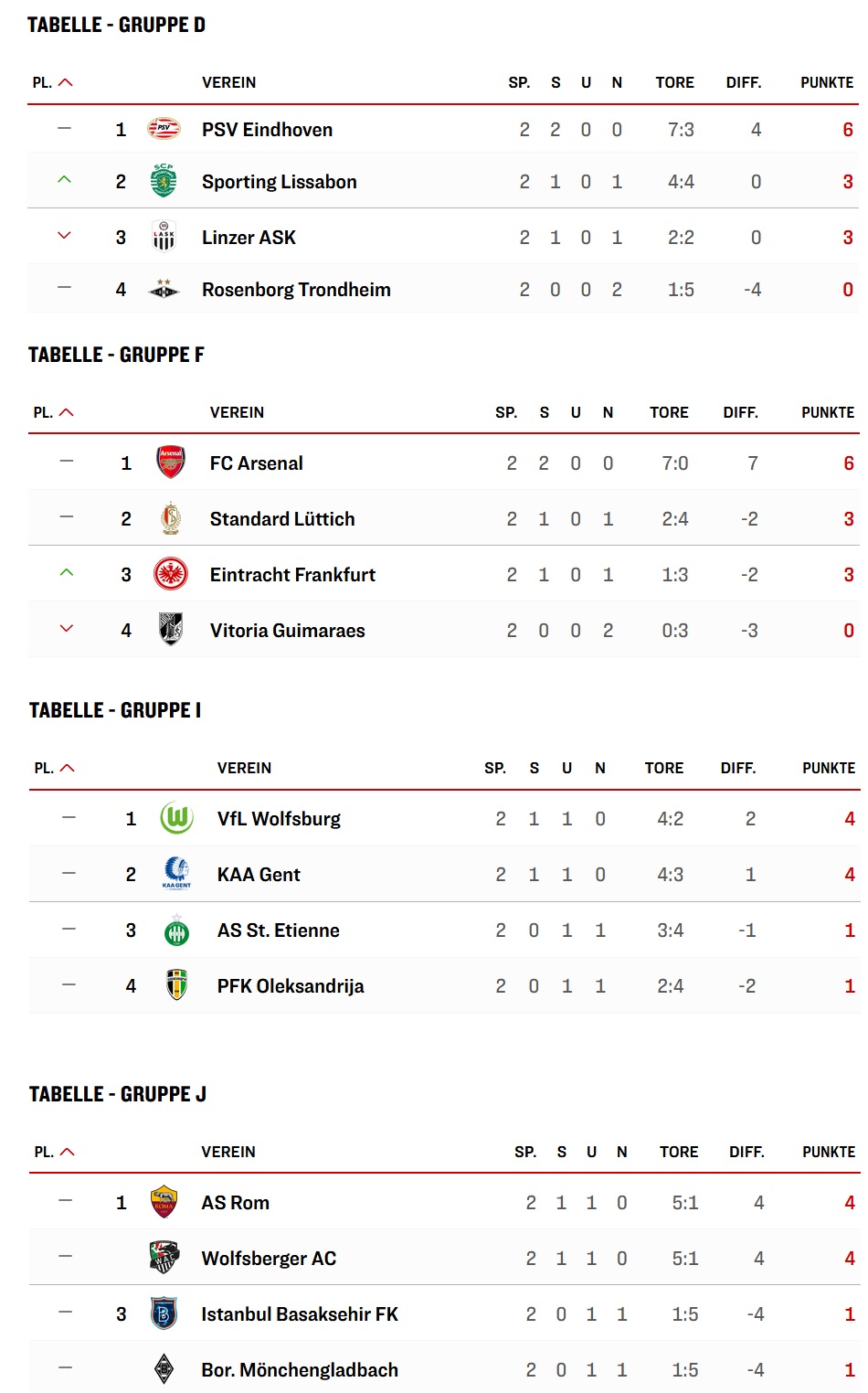Viewport: 868px width, 1393px height.
Task: Toggle PL. sort arrow in Gruppe J
Action: tap(67, 1152)
